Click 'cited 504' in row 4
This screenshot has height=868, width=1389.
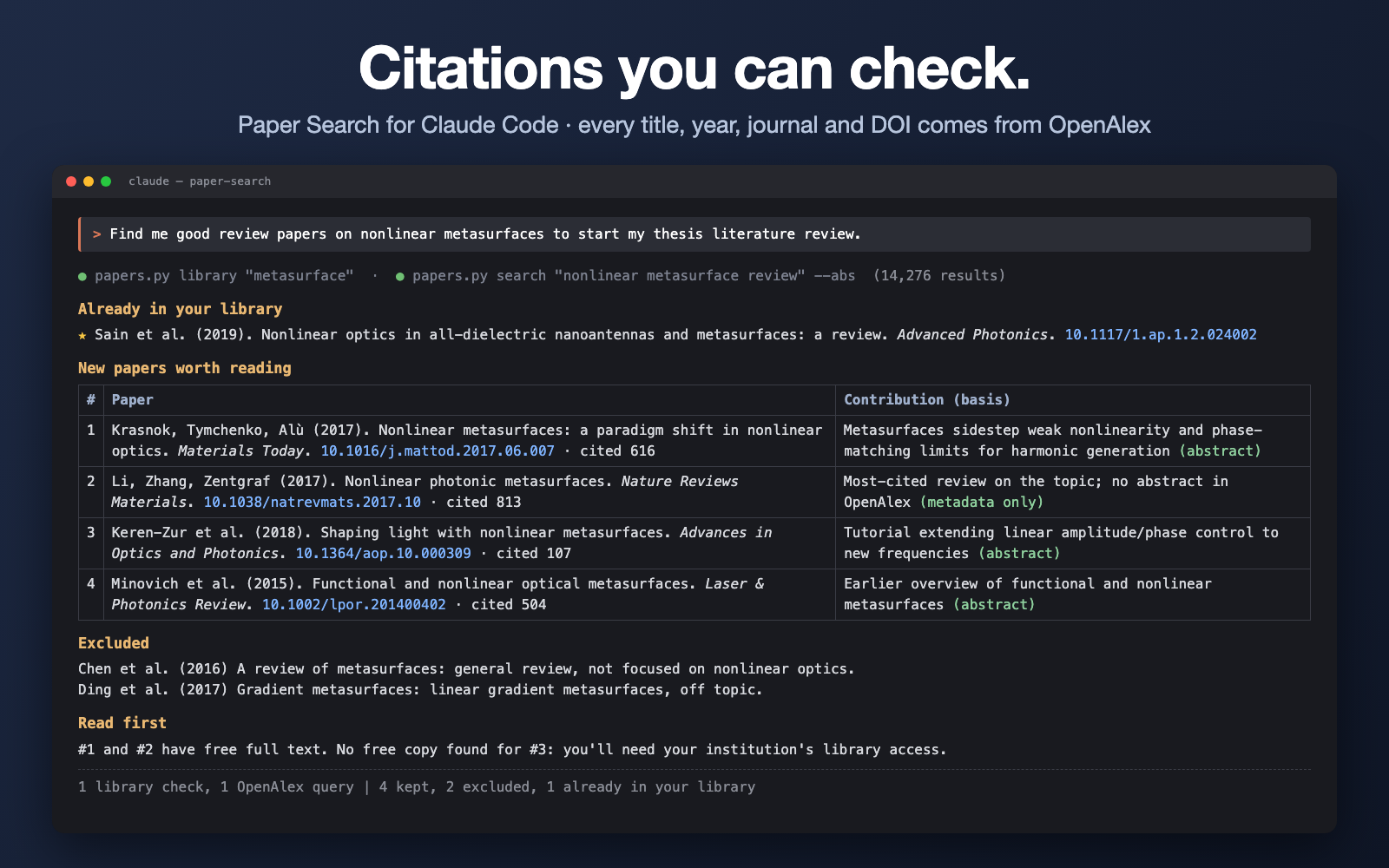(x=509, y=605)
